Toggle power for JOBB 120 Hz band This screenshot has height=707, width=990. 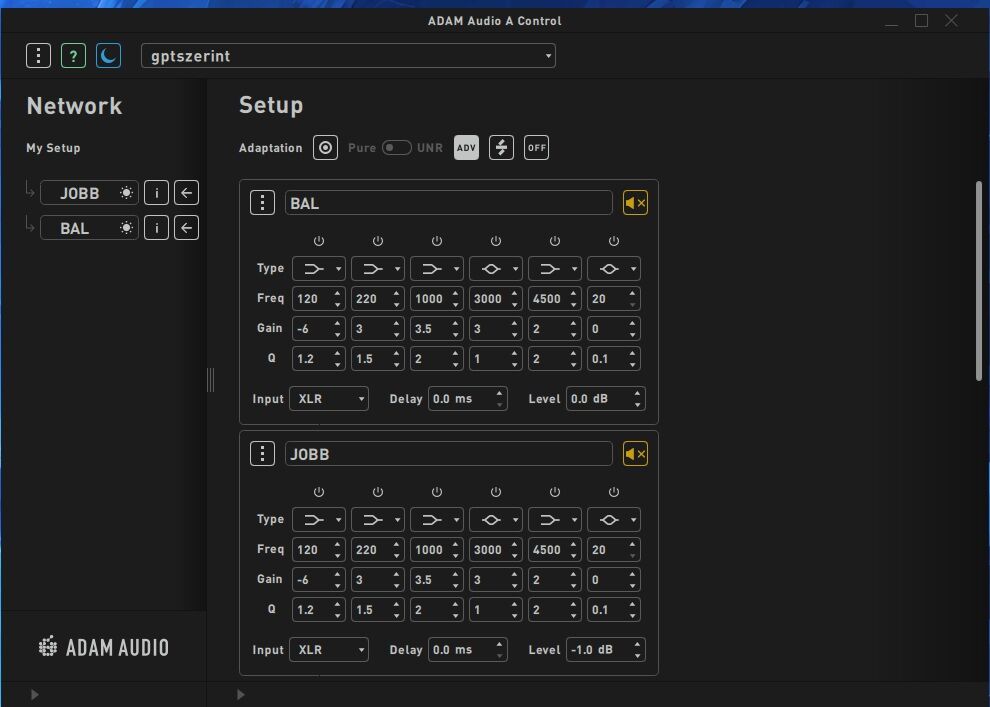click(318, 492)
